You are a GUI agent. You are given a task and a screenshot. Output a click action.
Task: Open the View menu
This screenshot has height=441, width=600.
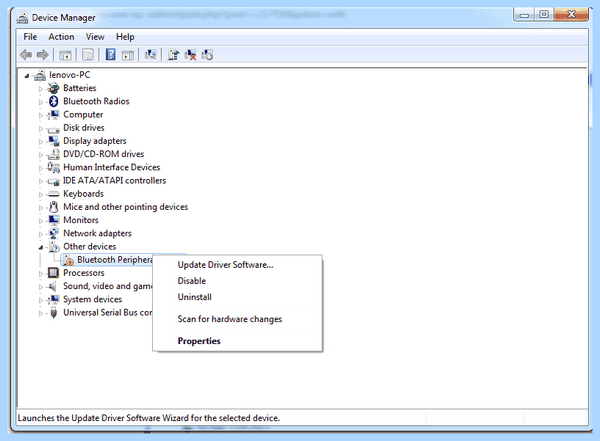(x=95, y=37)
